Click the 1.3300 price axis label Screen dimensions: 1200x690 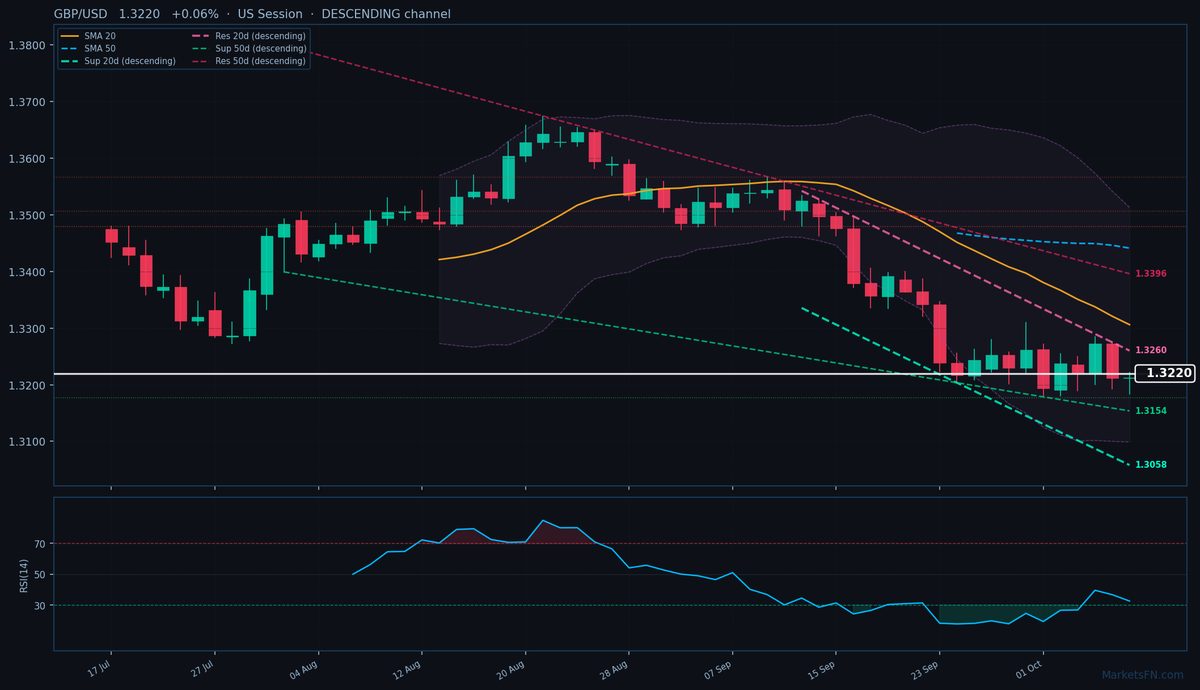26,329
